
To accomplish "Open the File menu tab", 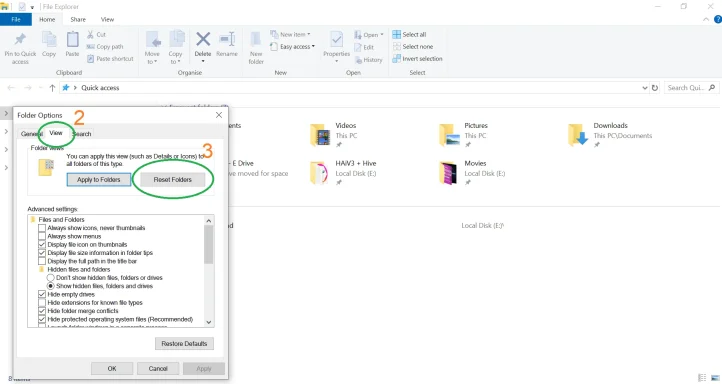I will click(x=16, y=19).
